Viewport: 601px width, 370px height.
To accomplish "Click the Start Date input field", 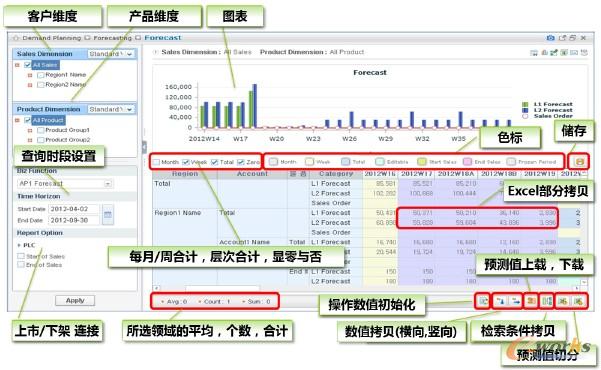I will [74, 209].
